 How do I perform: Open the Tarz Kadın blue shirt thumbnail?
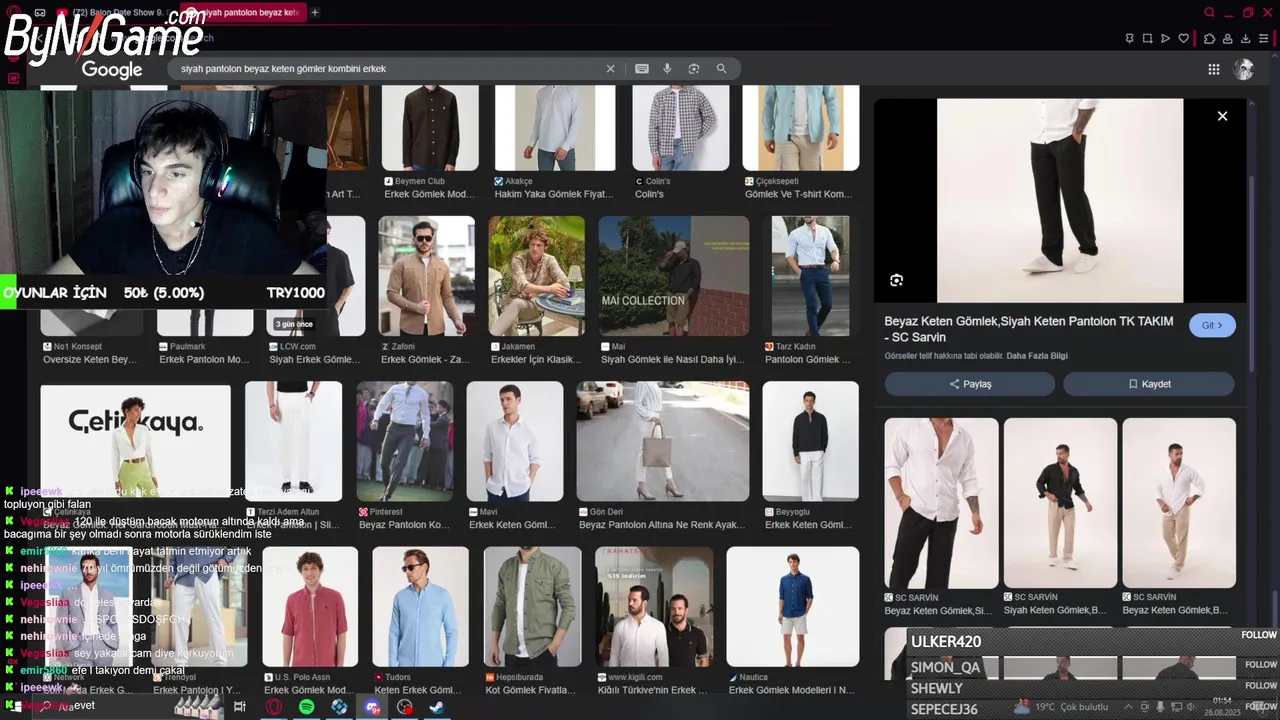point(810,276)
